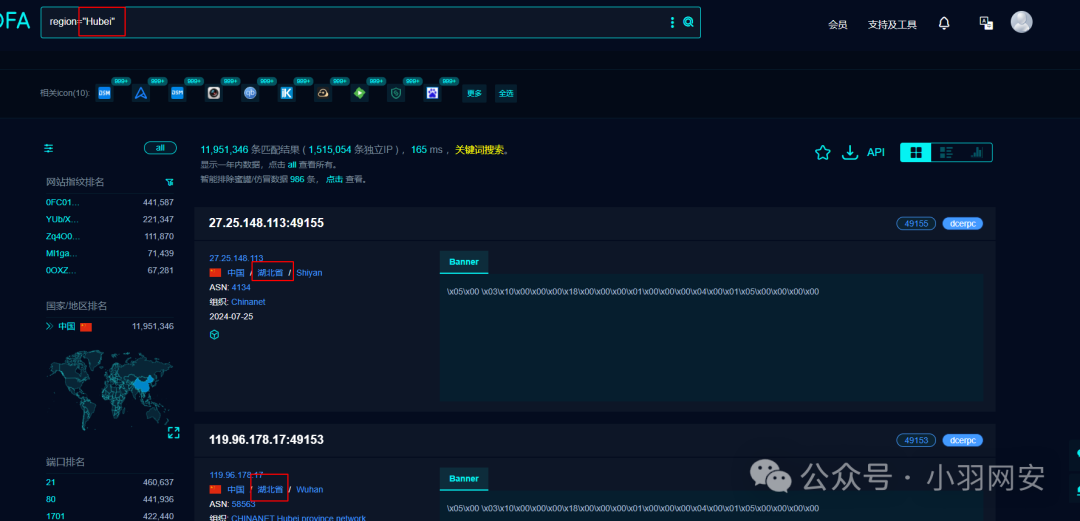Click the download results icon
Screen dimensions: 1080x521
tap(850, 152)
